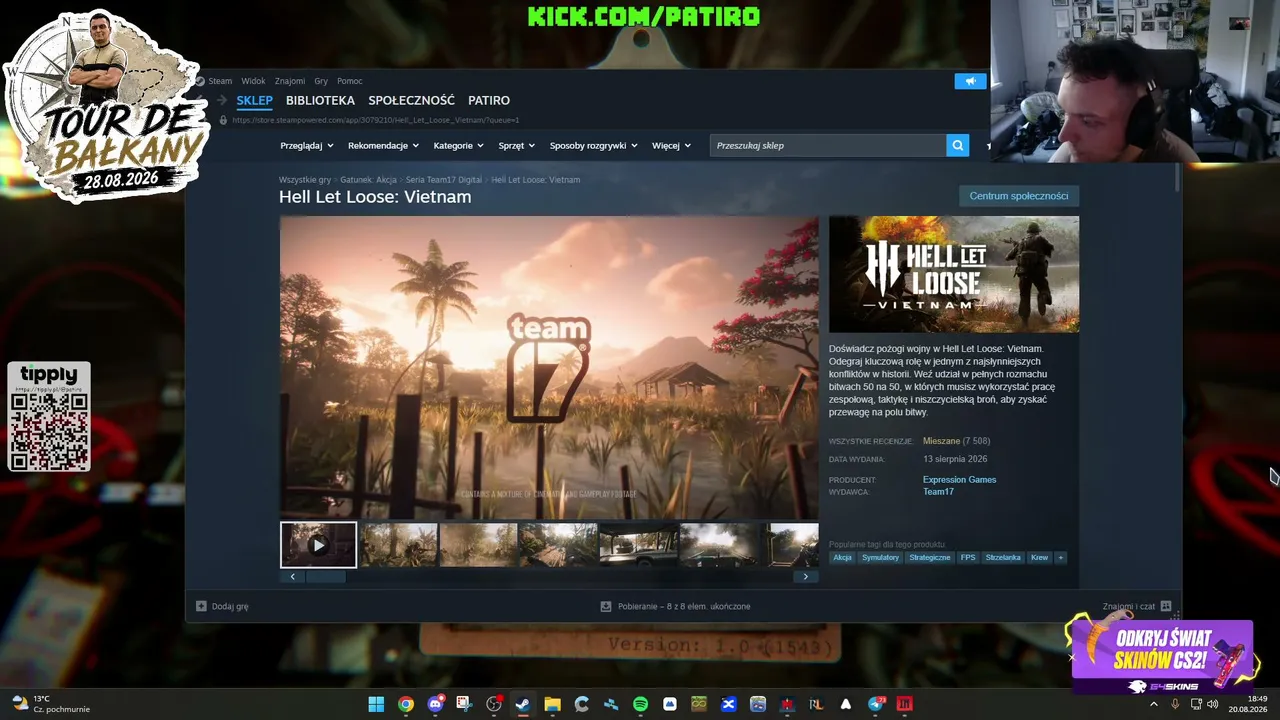Click the Wszystkie gry breadcrumb link

coord(305,180)
